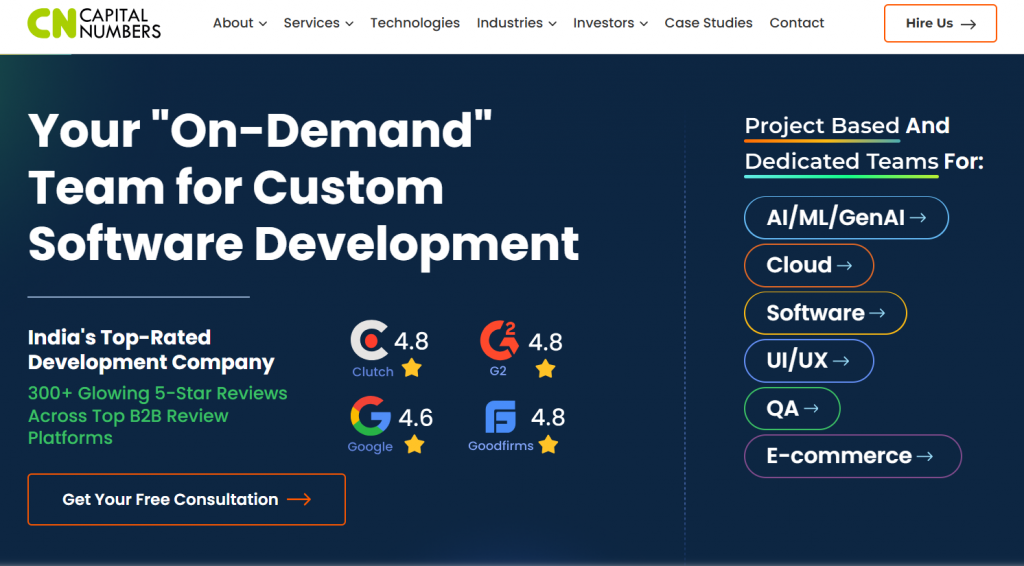The image size is (1024, 566).
Task: Expand the Services dropdown chevron
Action: point(349,24)
